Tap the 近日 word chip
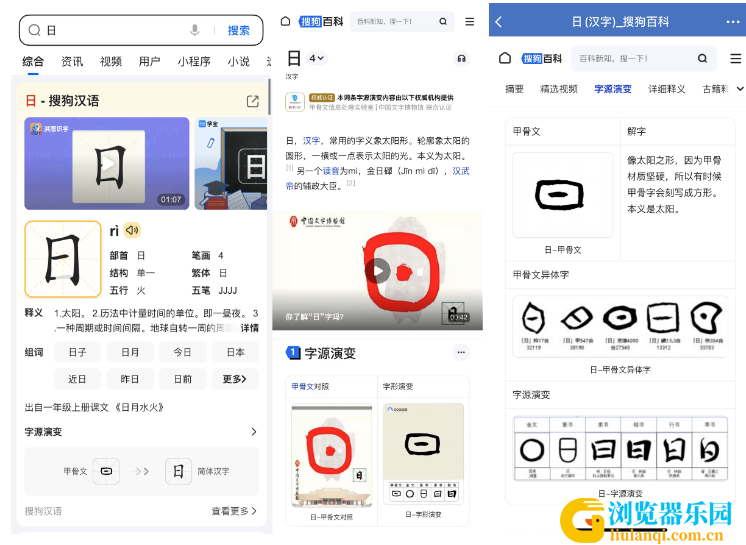This screenshot has width=746, height=545. (x=78, y=379)
